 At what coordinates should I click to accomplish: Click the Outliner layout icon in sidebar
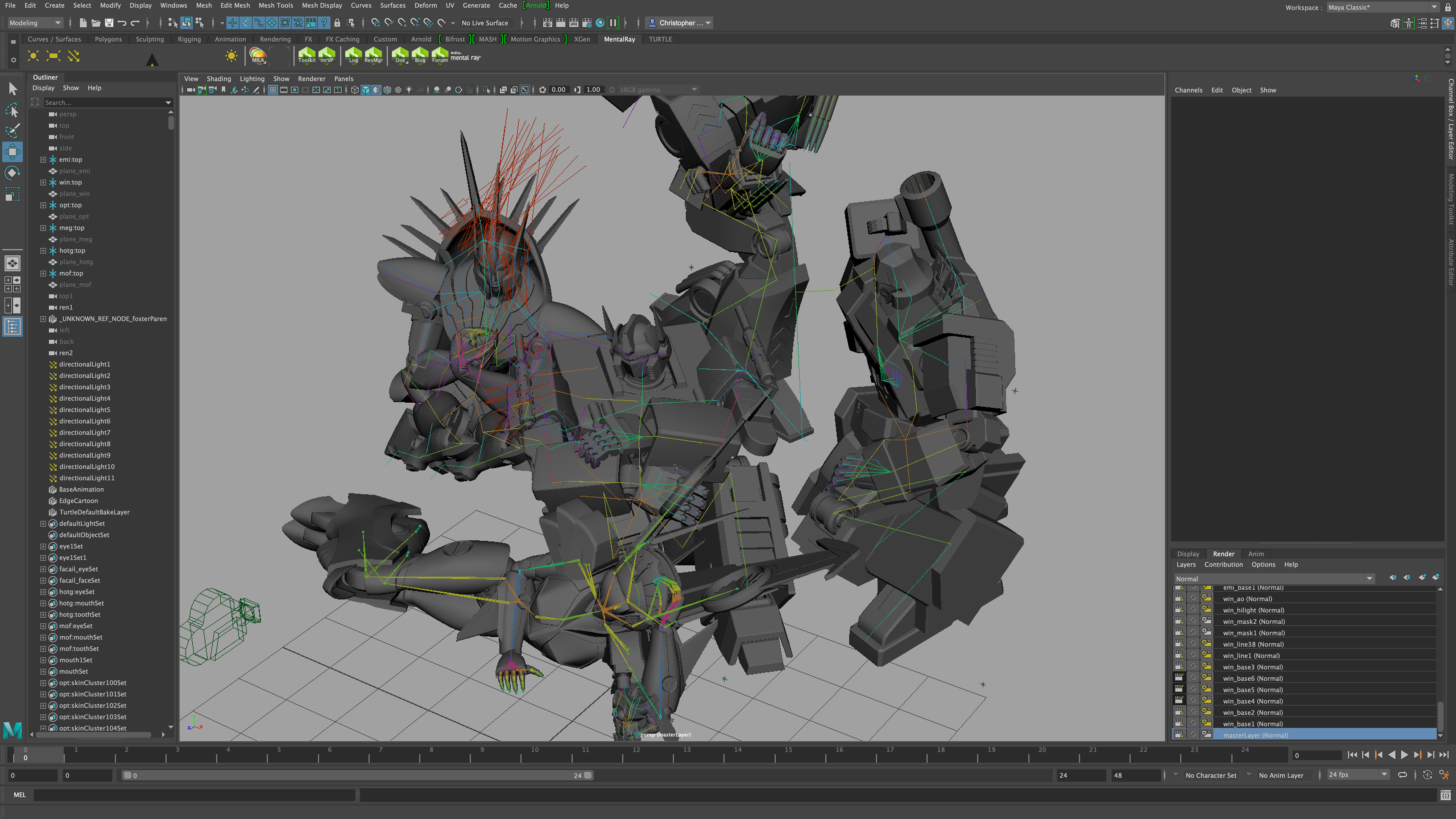tap(12, 326)
